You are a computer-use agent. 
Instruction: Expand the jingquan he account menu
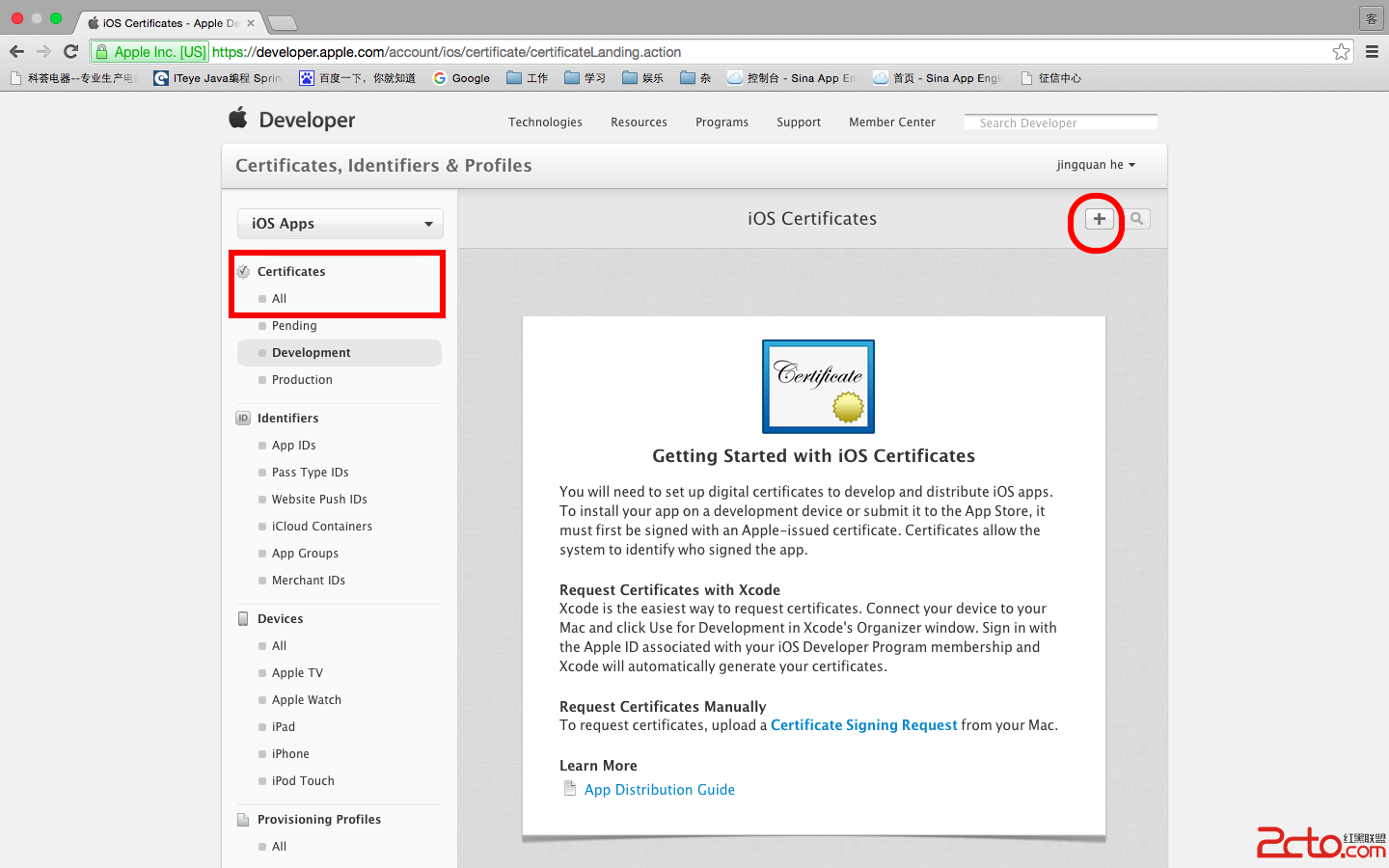pos(1096,165)
